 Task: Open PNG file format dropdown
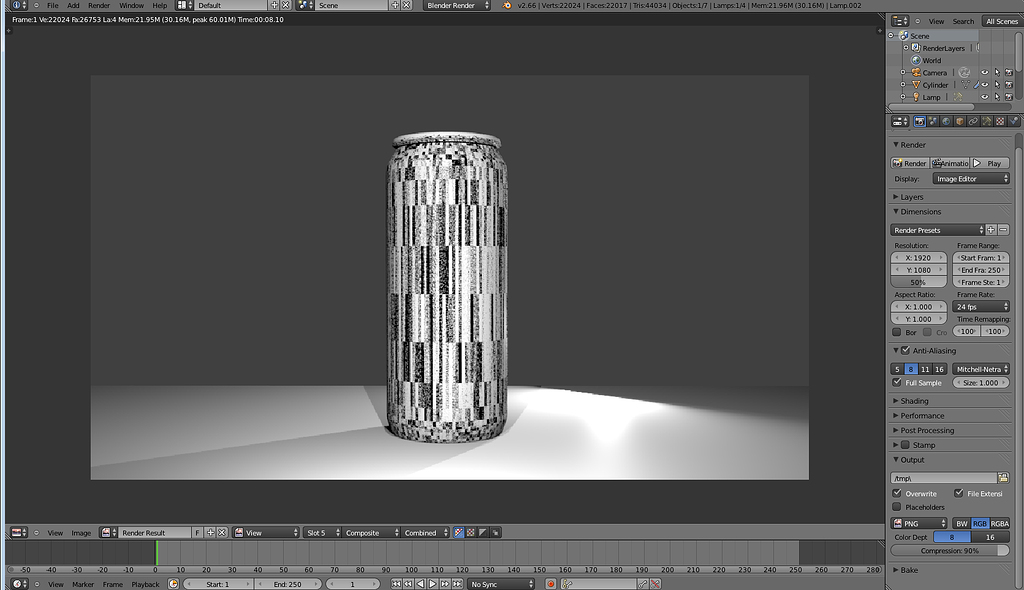click(x=919, y=523)
